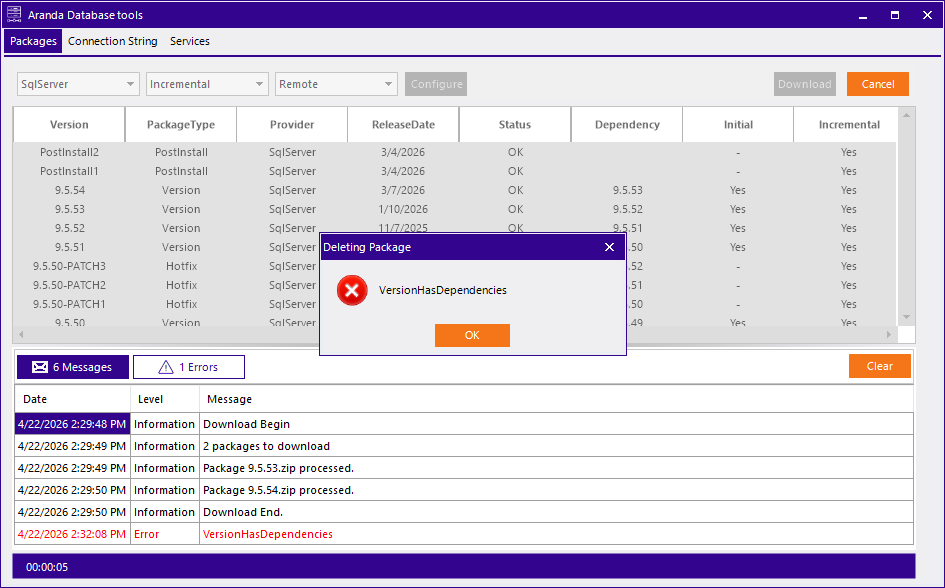This screenshot has height=588, width=945.
Task: Select the 9.5.50-PATCH3 hotfix row
Action: coord(167,266)
